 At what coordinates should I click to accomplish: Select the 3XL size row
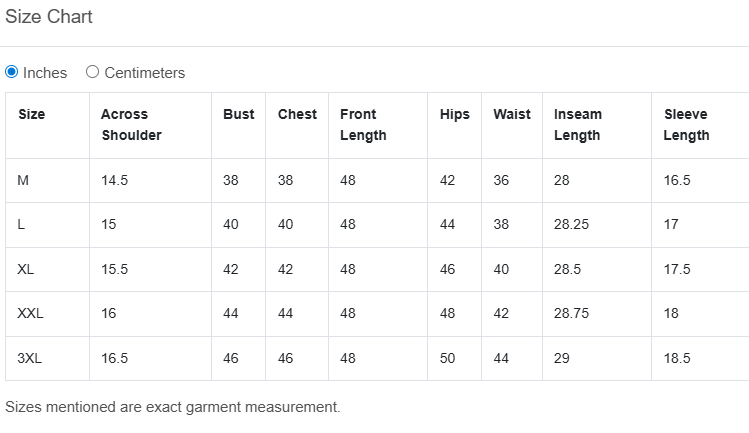pyautogui.click(x=30, y=358)
